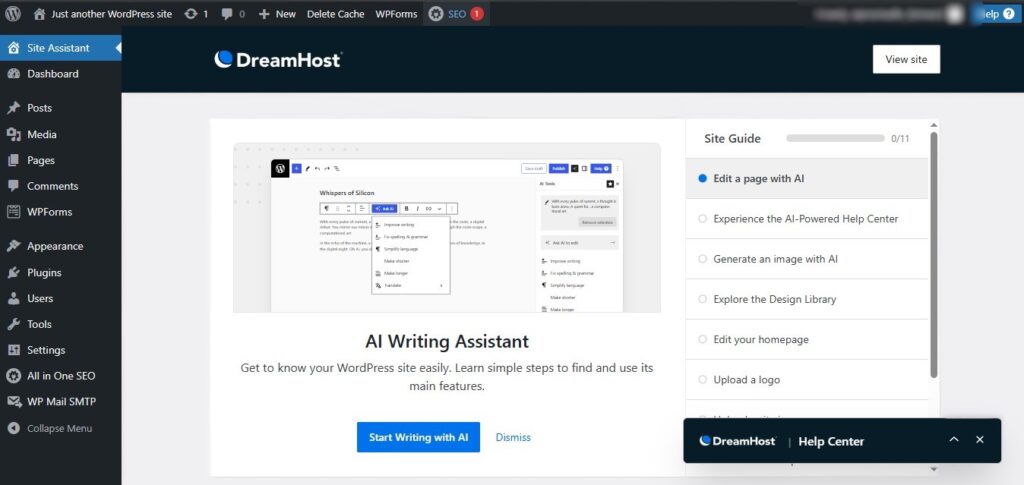Click the WP Mail SMTP envelope icon
1024x485 pixels.
click(x=13, y=401)
